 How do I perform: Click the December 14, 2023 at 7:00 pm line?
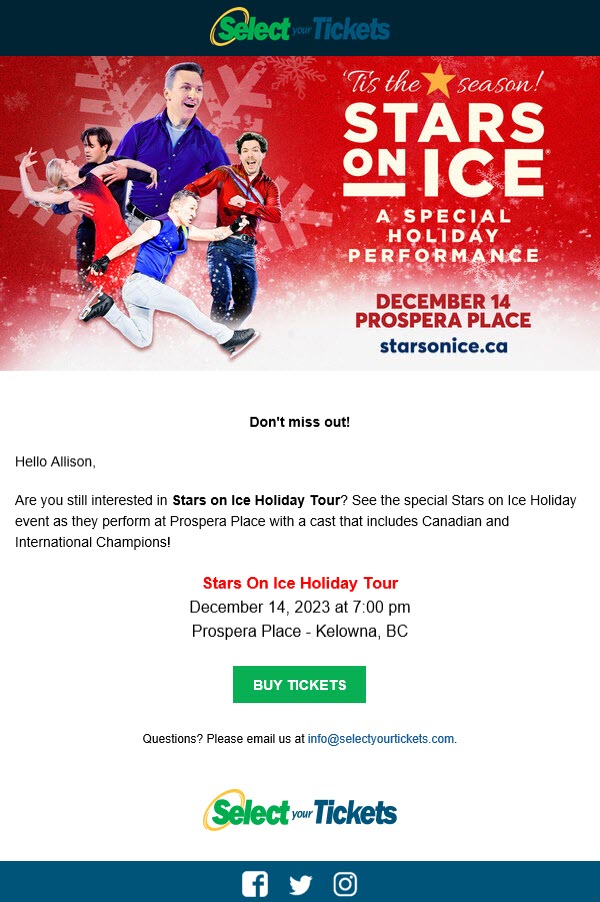point(300,607)
